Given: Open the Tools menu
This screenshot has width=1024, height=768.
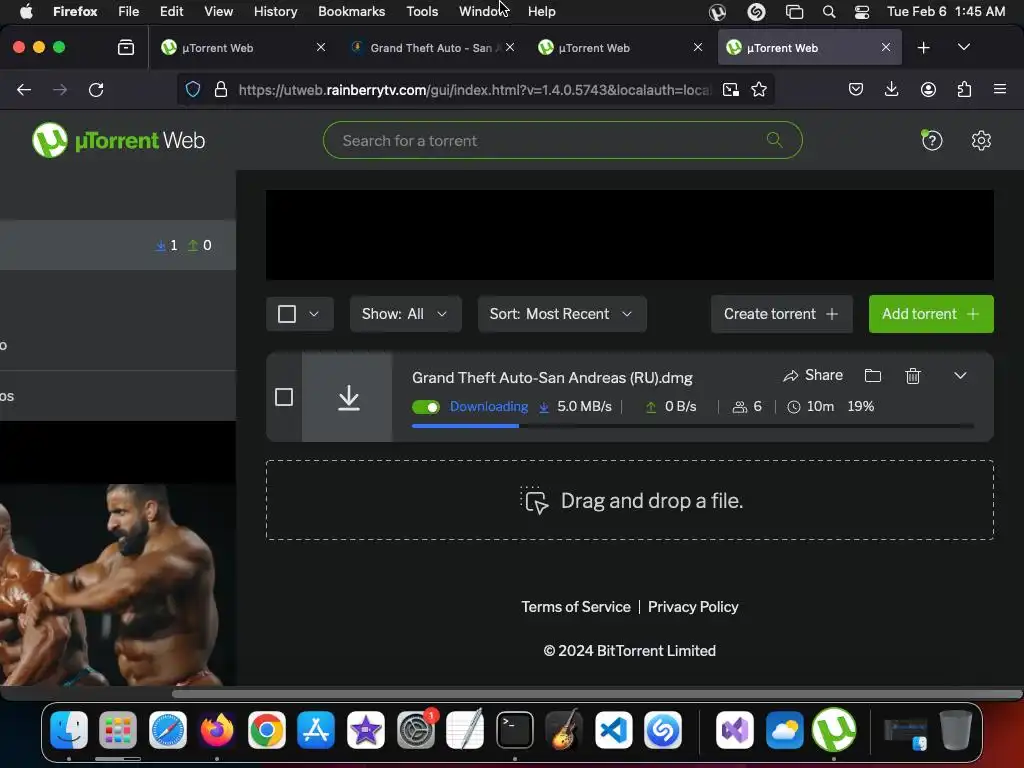Looking at the screenshot, I should 422,12.
